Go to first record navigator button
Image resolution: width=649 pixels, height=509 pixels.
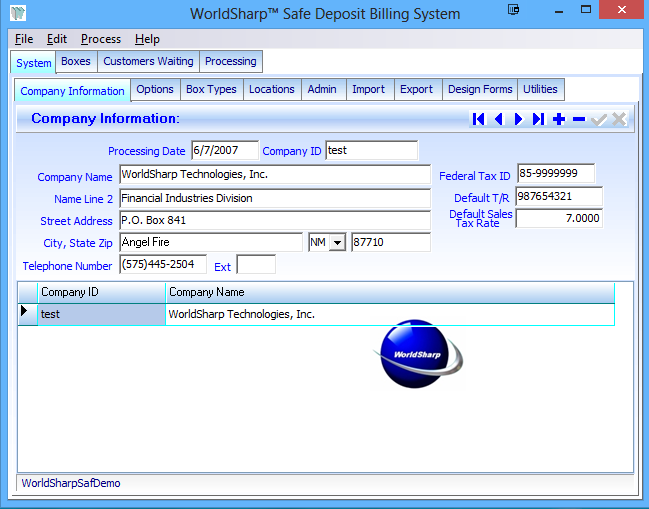coord(478,119)
